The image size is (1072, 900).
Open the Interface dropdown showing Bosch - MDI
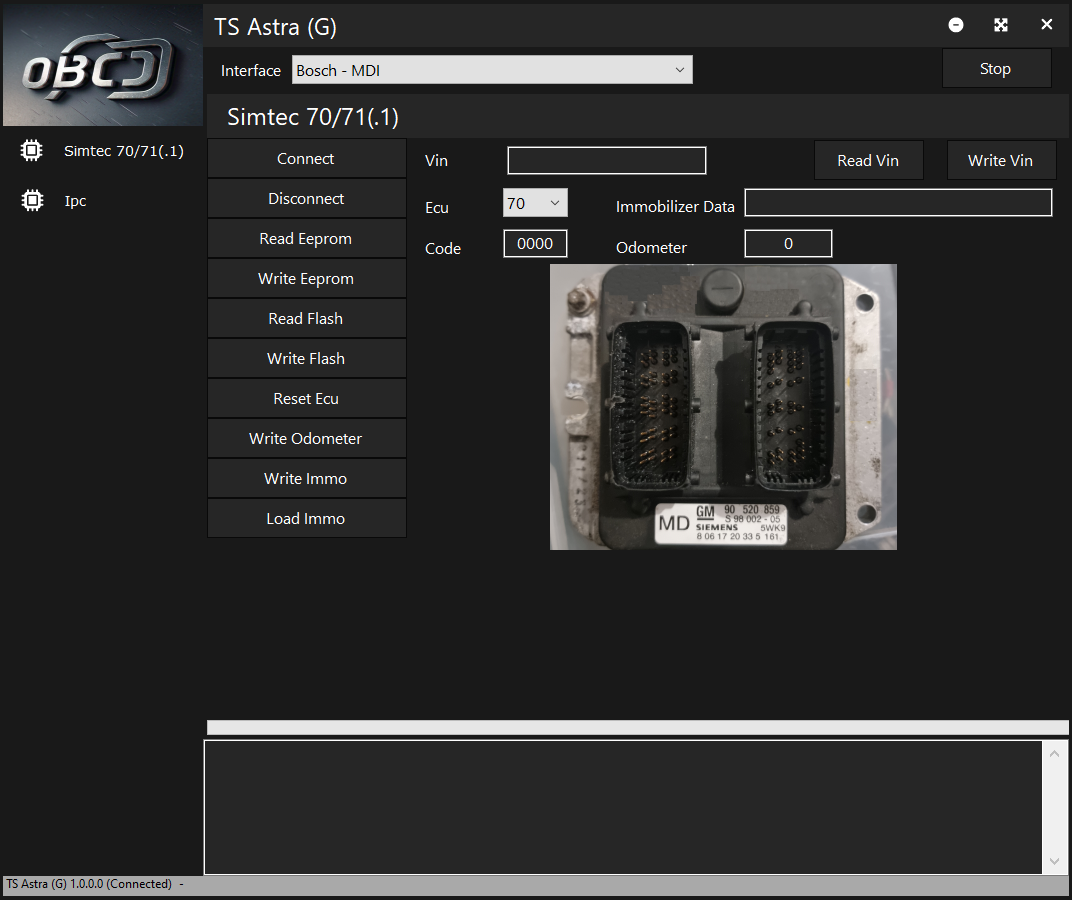(x=492, y=70)
